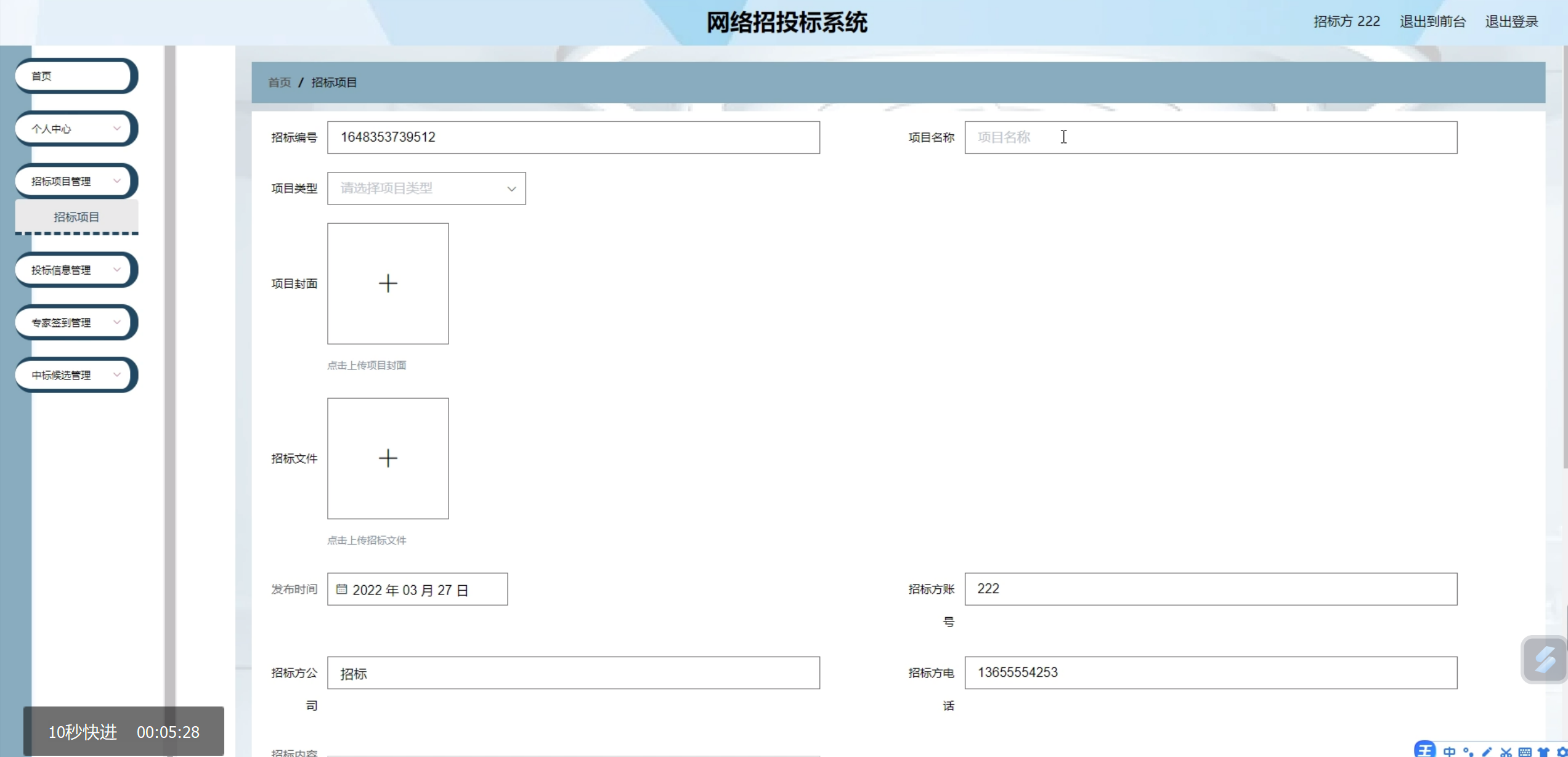The width and height of the screenshot is (1568, 757).
Task: Click the plus icon to upload 项目封面
Action: click(388, 283)
